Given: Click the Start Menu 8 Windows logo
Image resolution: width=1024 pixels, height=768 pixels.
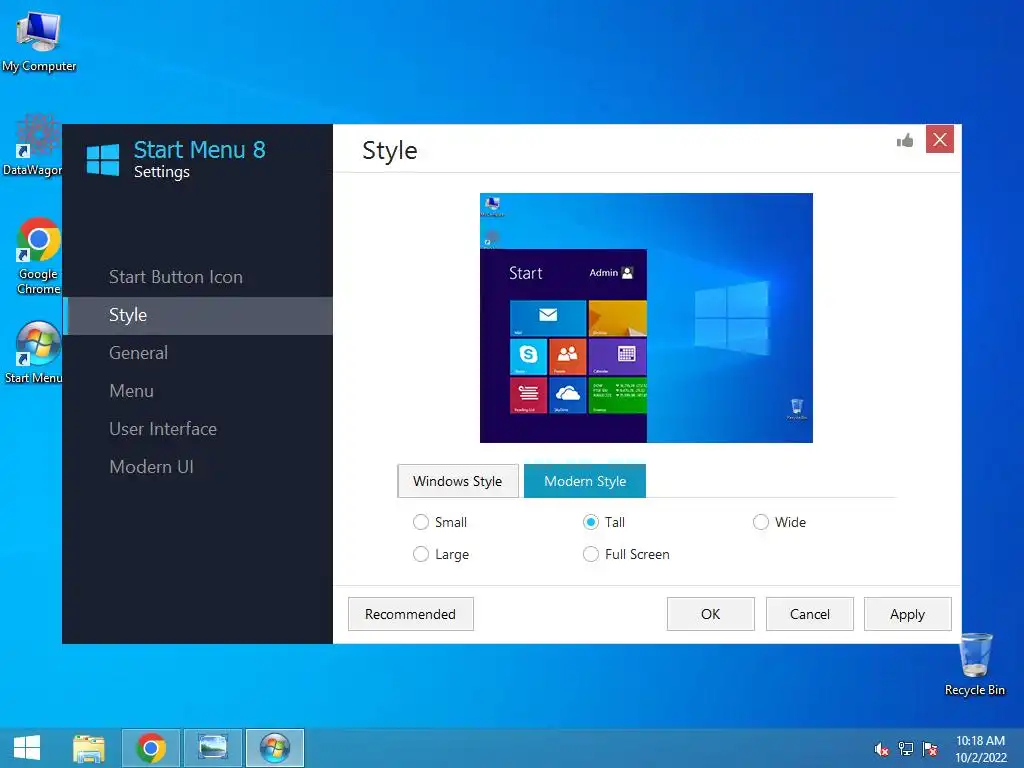Looking at the screenshot, I should coord(103,159).
